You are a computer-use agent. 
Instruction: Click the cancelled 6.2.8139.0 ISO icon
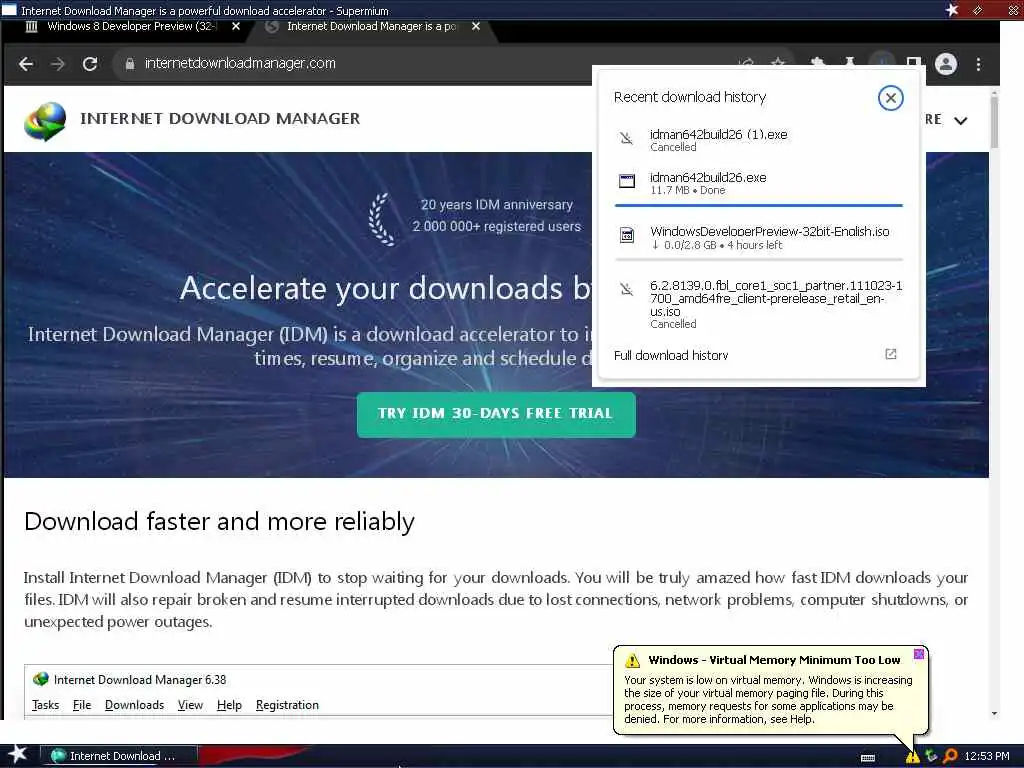[x=626, y=289]
